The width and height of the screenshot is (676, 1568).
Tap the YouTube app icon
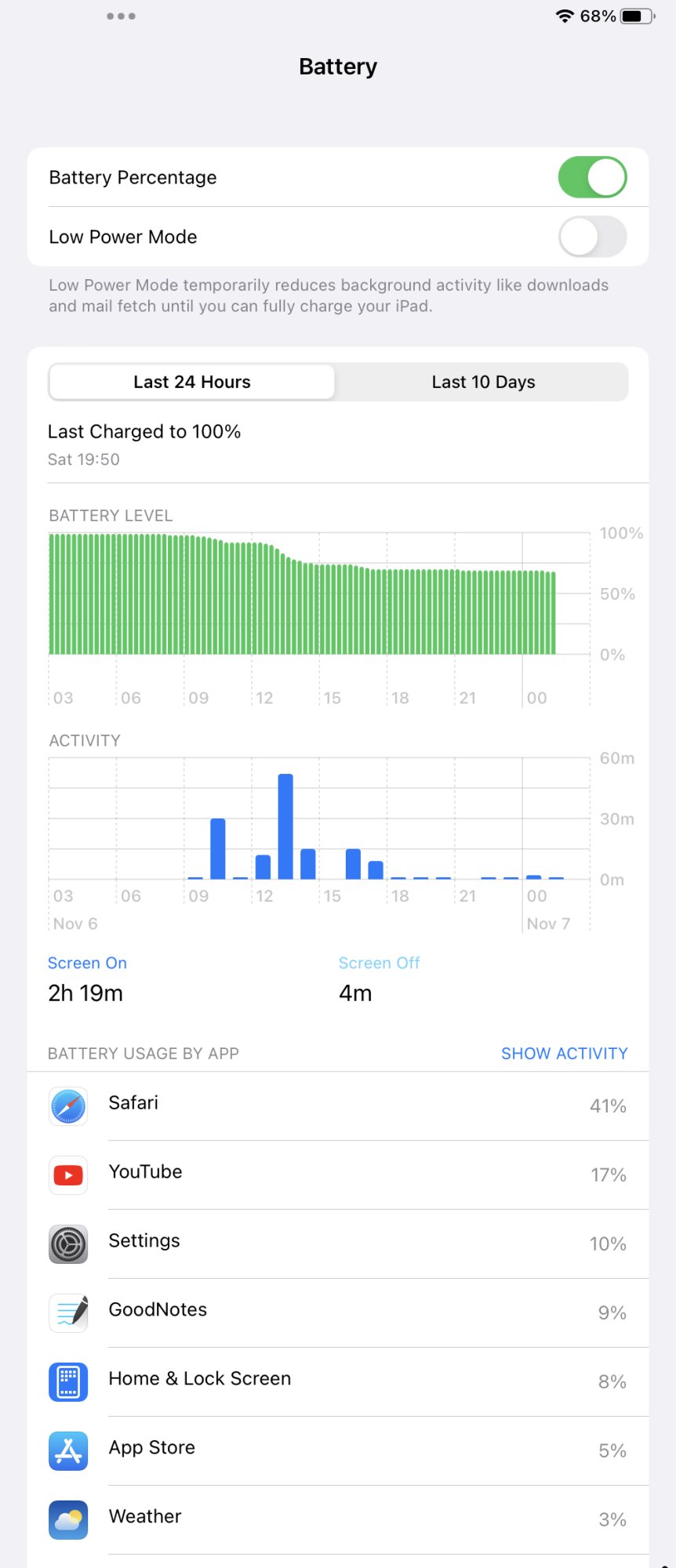coord(68,1175)
